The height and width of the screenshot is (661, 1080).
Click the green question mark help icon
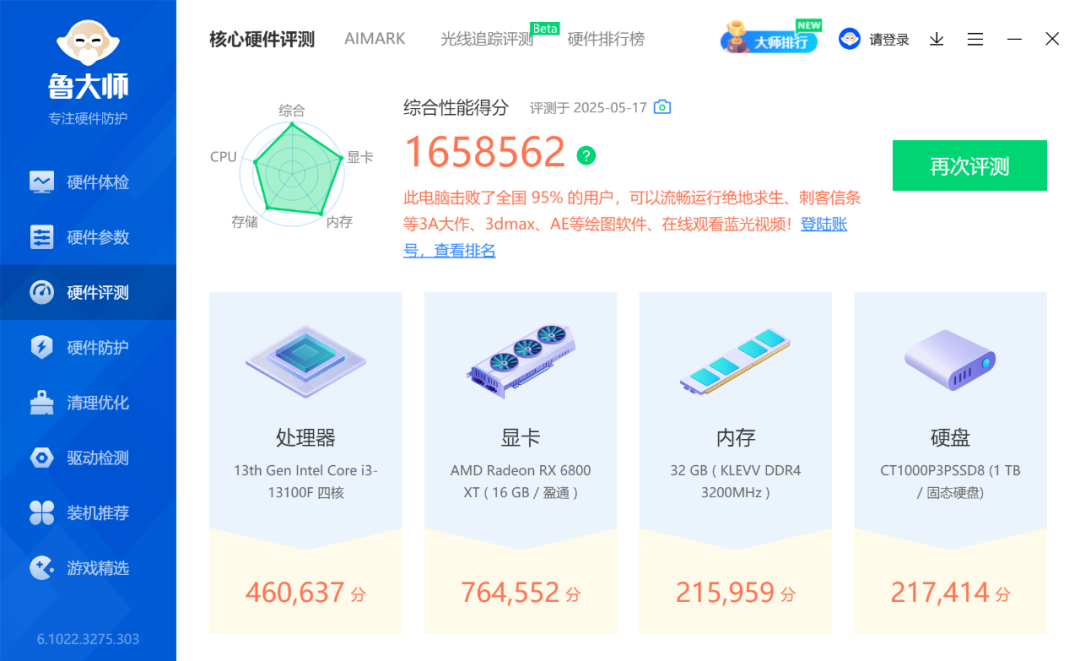click(x=586, y=156)
